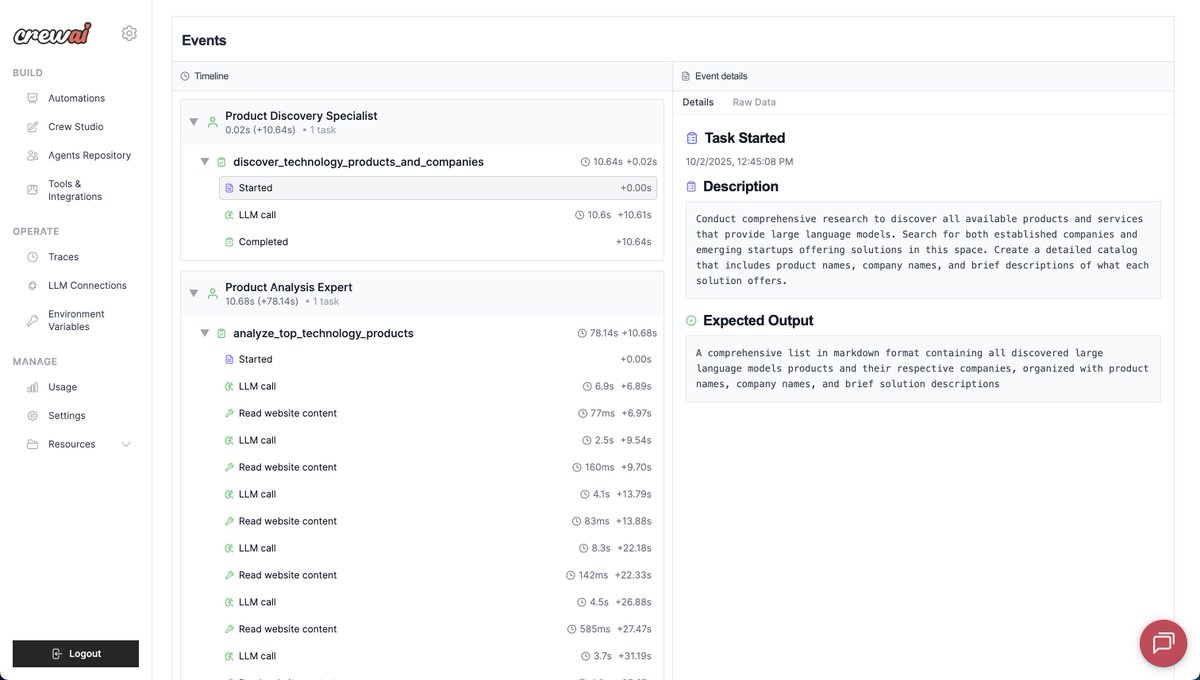This screenshot has height=680, width=1200.
Task: Click the Expected Output checkmark icon
Action: click(692, 321)
